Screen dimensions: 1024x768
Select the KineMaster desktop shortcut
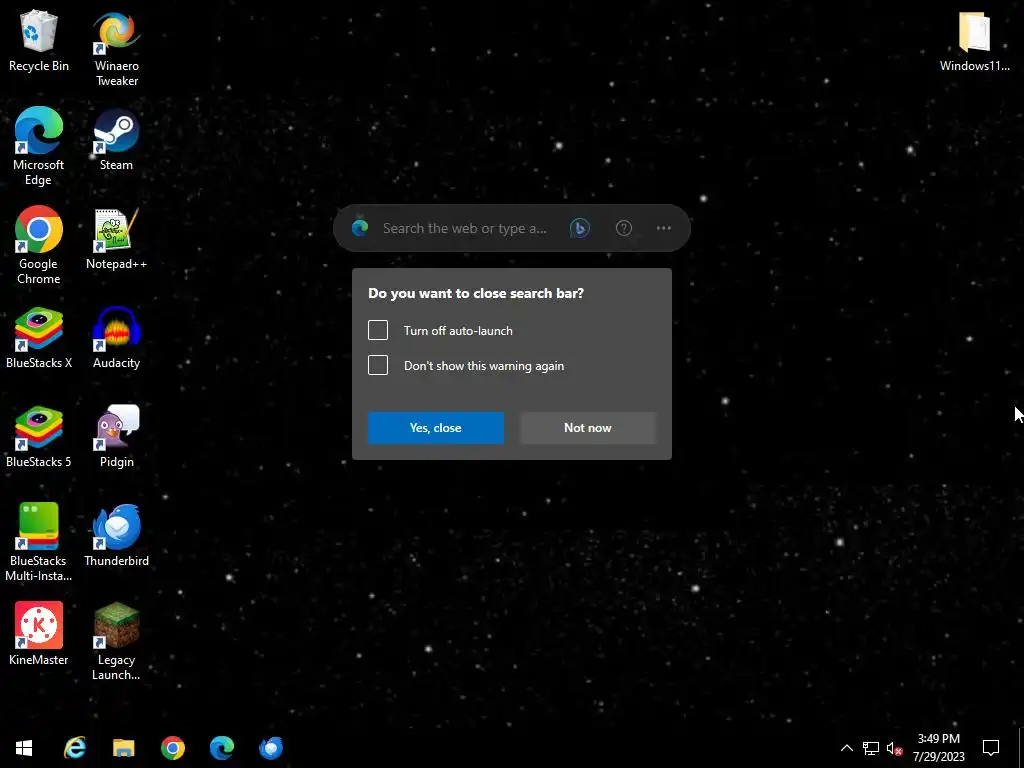click(x=39, y=635)
